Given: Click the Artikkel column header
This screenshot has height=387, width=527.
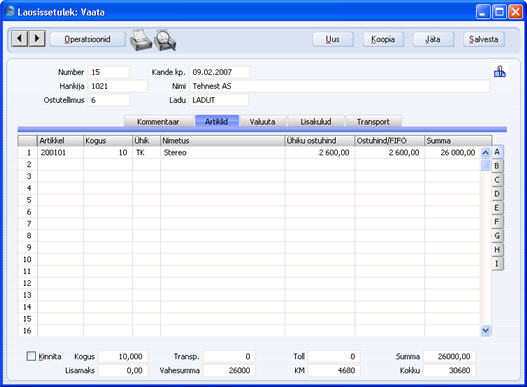Looking at the screenshot, I should pyautogui.click(x=60, y=141).
